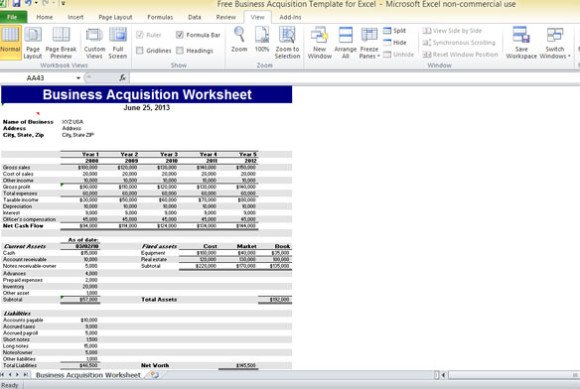Select the Business Acquisition Worksheet sheet tab
The image size is (580, 389).
pyautogui.click(x=88, y=375)
